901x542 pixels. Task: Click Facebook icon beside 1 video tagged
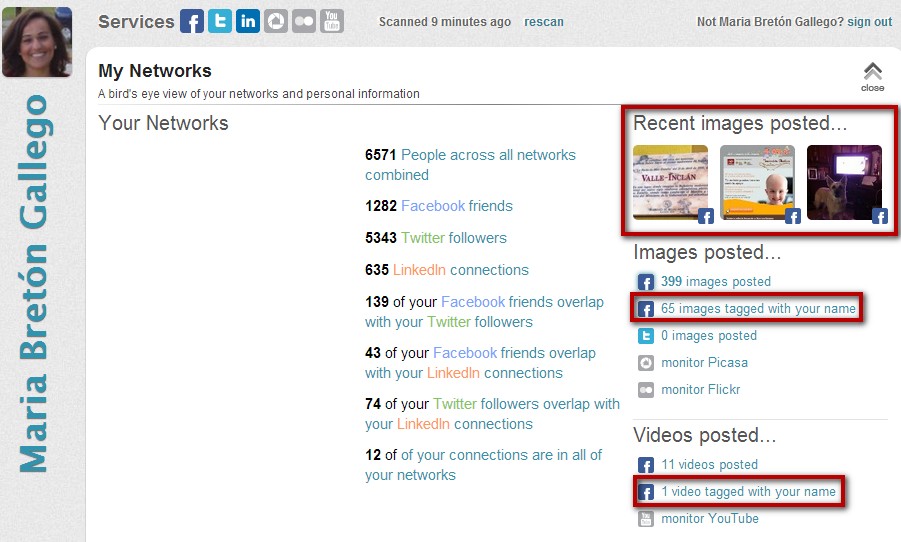click(646, 492)
